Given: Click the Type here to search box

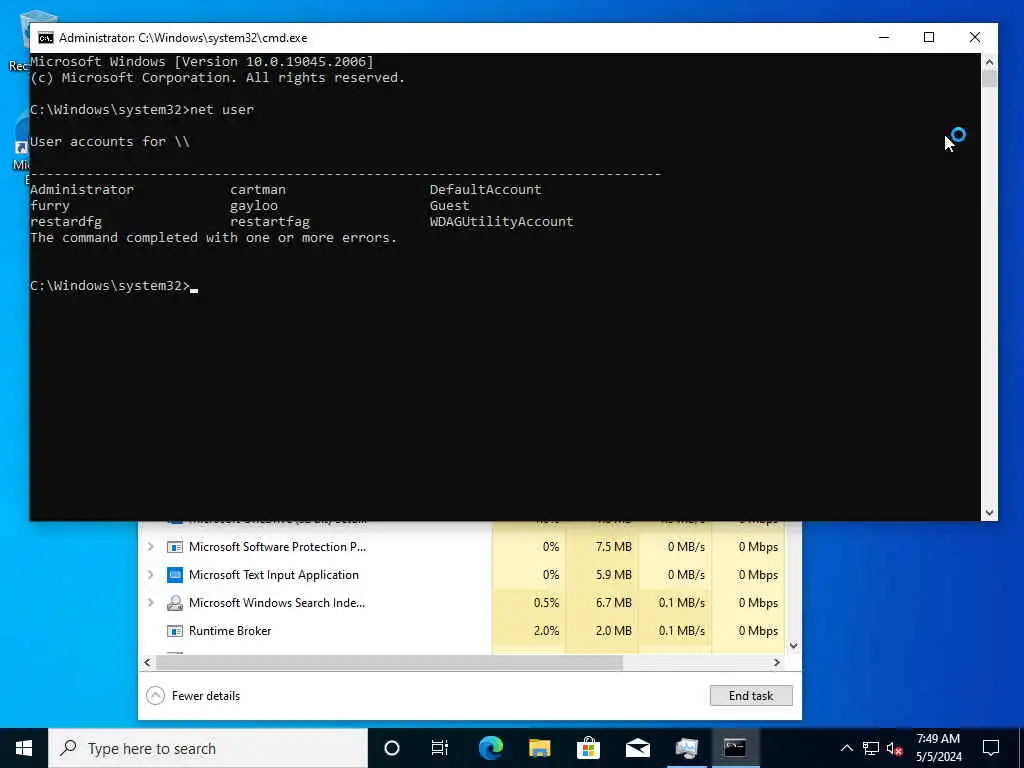Looking at the screenshot, I should coord(208,748).
